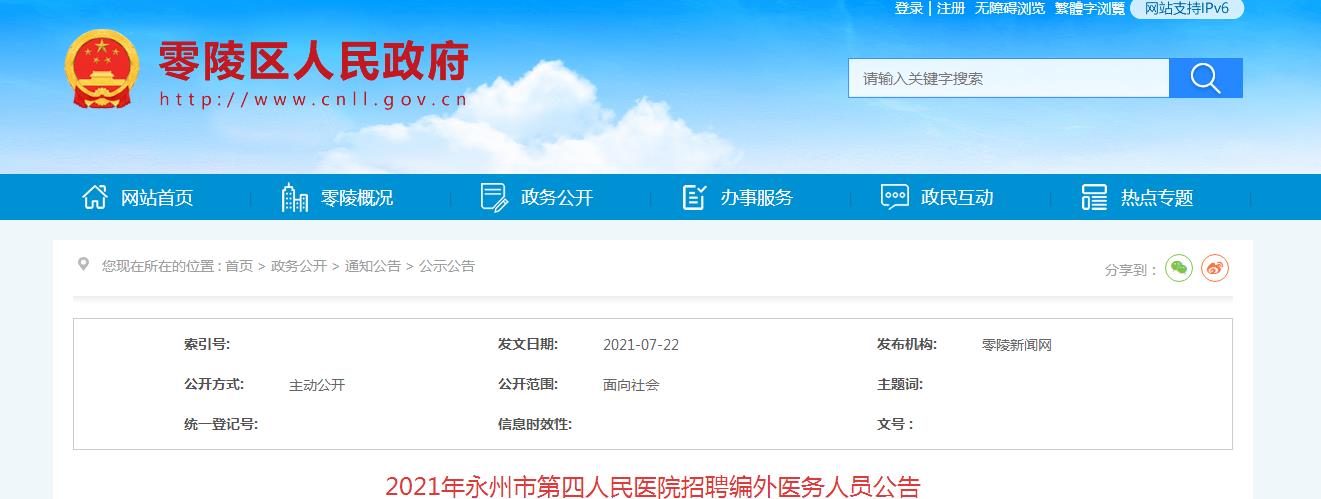Open the 网站首页 menu item
This screenshot has width=1321, height=499.
point(157,198)
